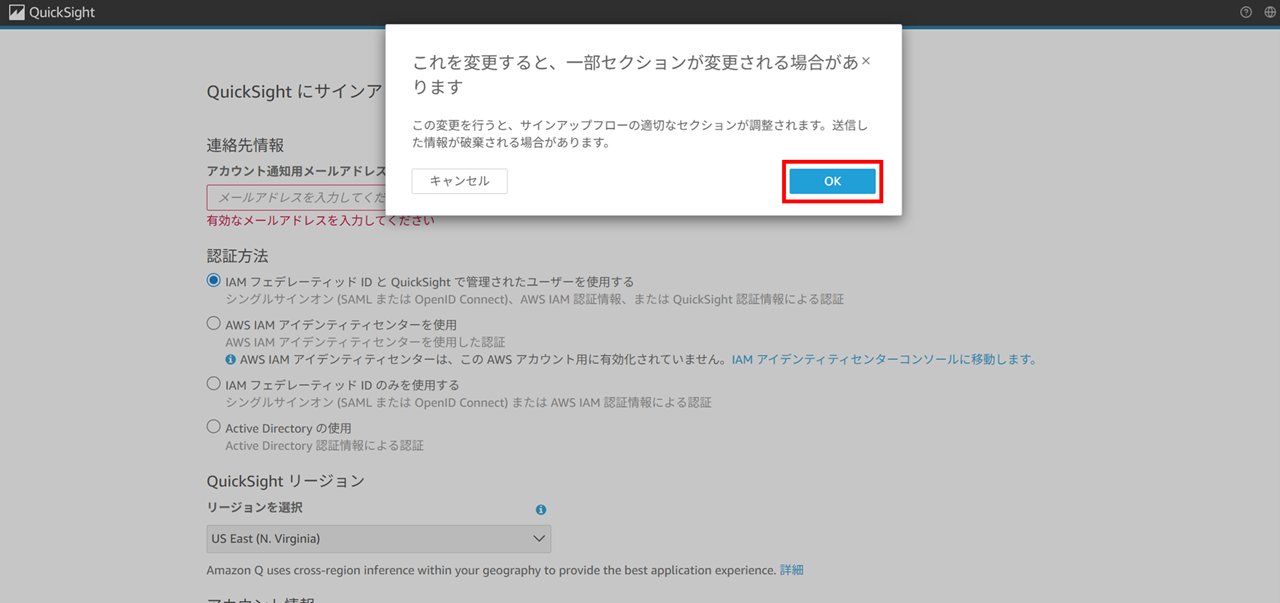Open the 詳細 link about cross-region inference
The width and height of the screenshot is (1280, 603).
coord(791,570)
